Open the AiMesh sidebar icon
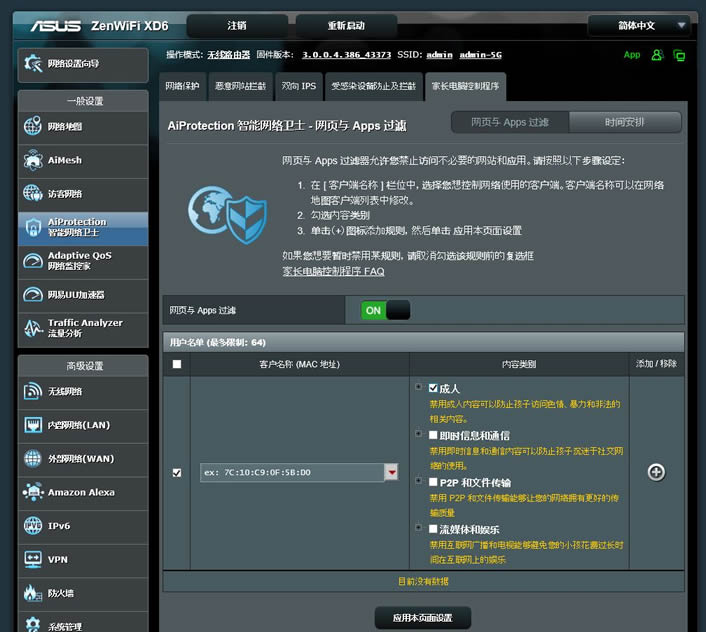This screenshot has width=706, height=632. click(33, 160)
